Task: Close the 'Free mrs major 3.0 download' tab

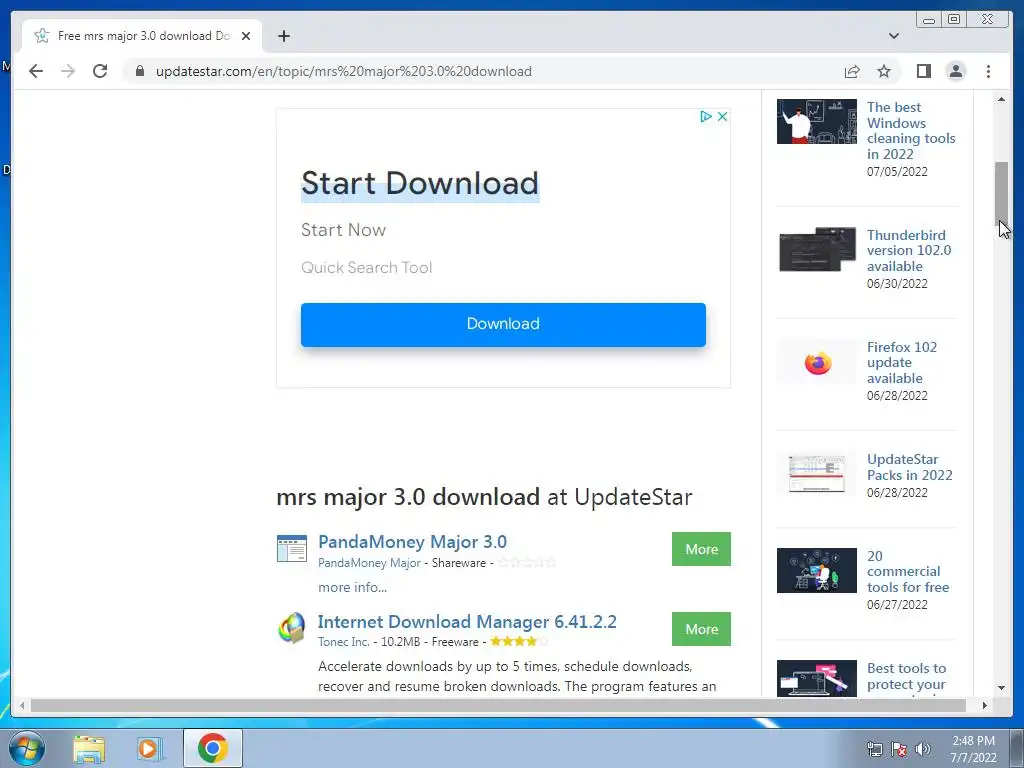Action: (246, 36)
